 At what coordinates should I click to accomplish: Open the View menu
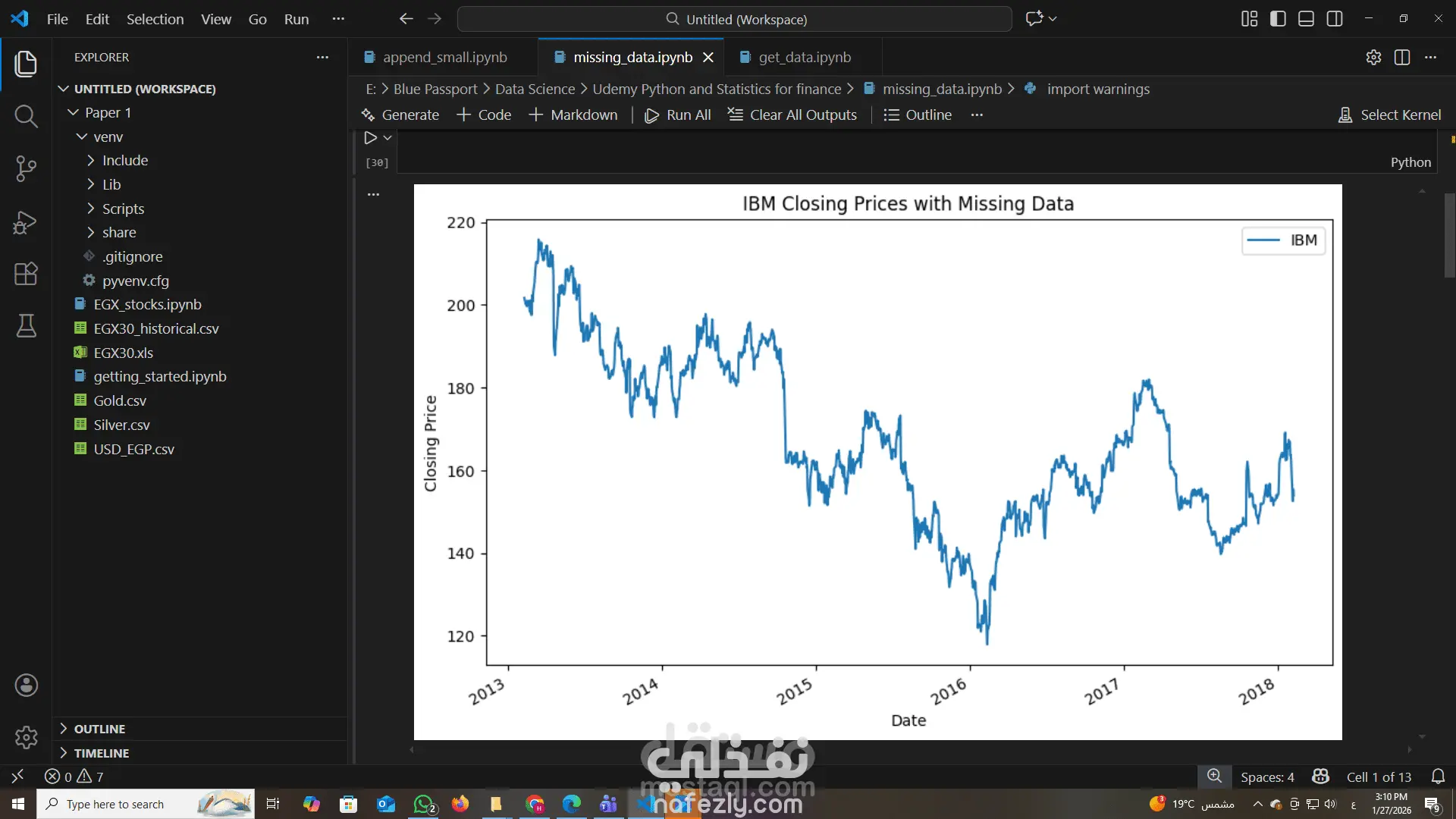click(x=216, y=19)
